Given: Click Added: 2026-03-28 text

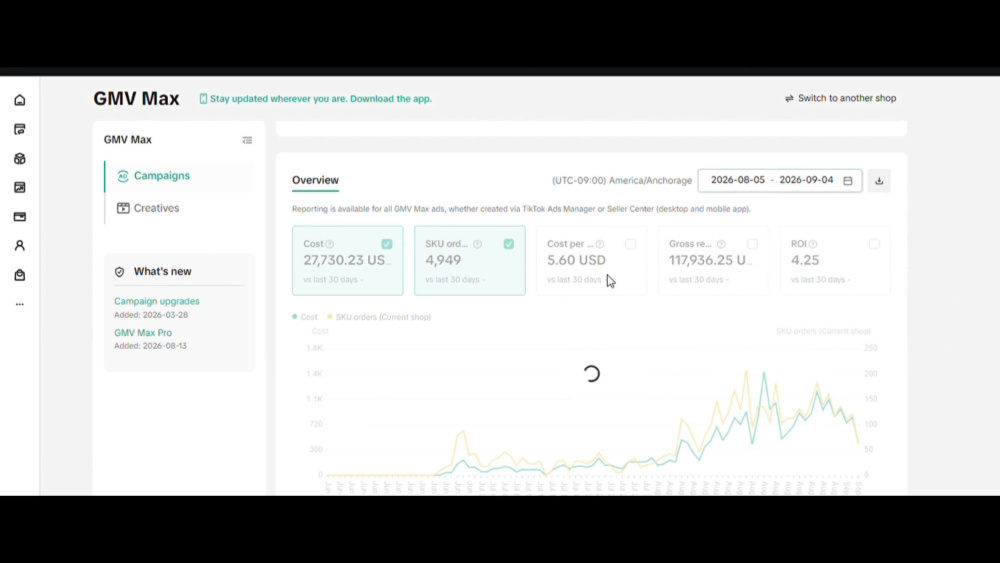Looking at the screenshot, I should (151, 315).
